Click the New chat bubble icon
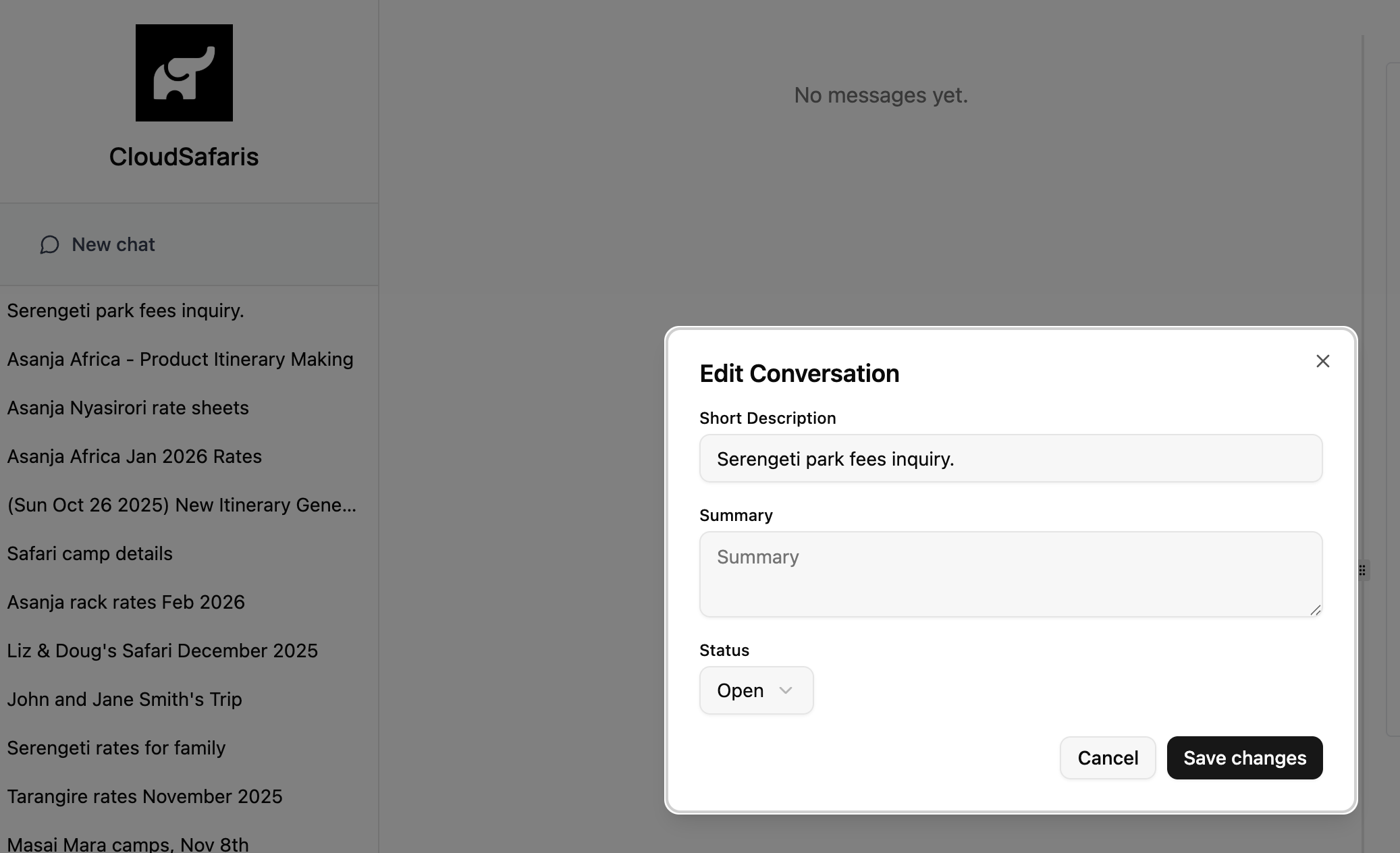The height and width of the screenshot is (853, 1400). [49, 244]
